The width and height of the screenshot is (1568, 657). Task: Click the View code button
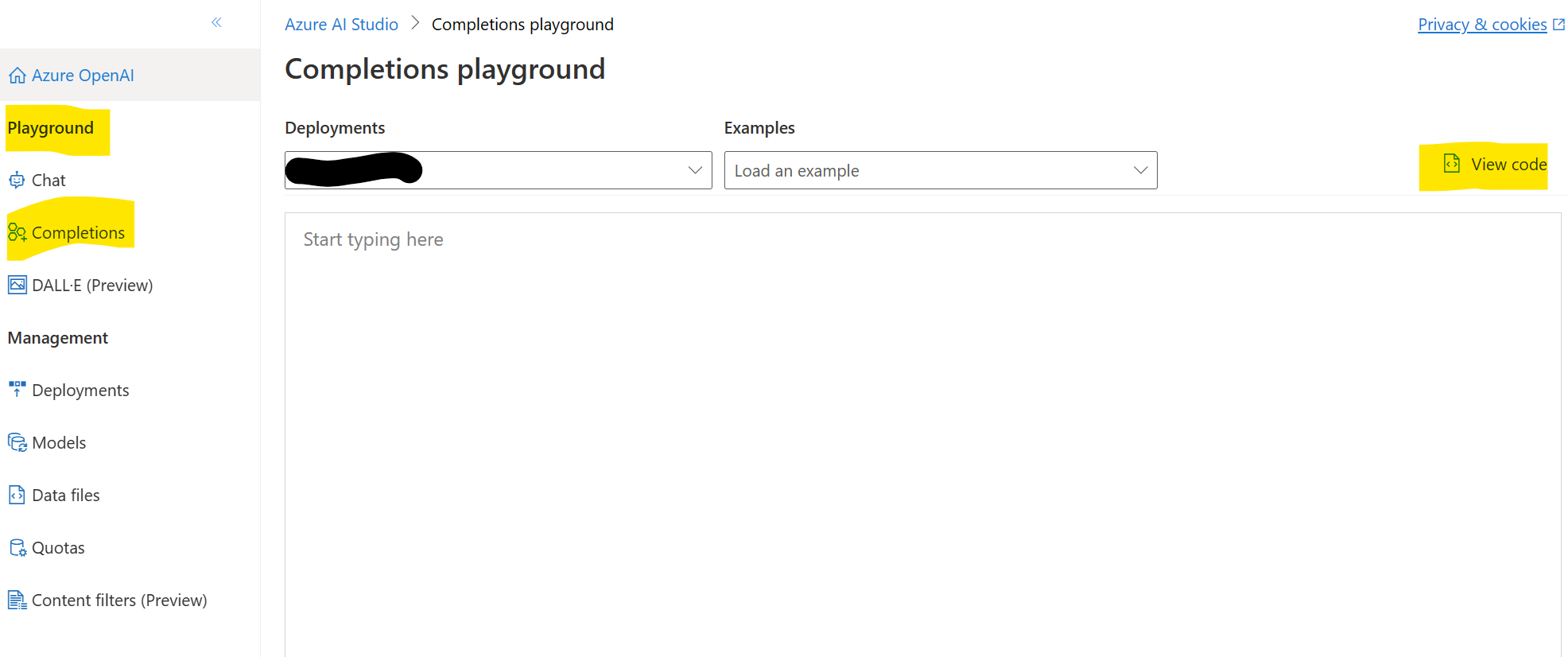(x=1495, y=164)
